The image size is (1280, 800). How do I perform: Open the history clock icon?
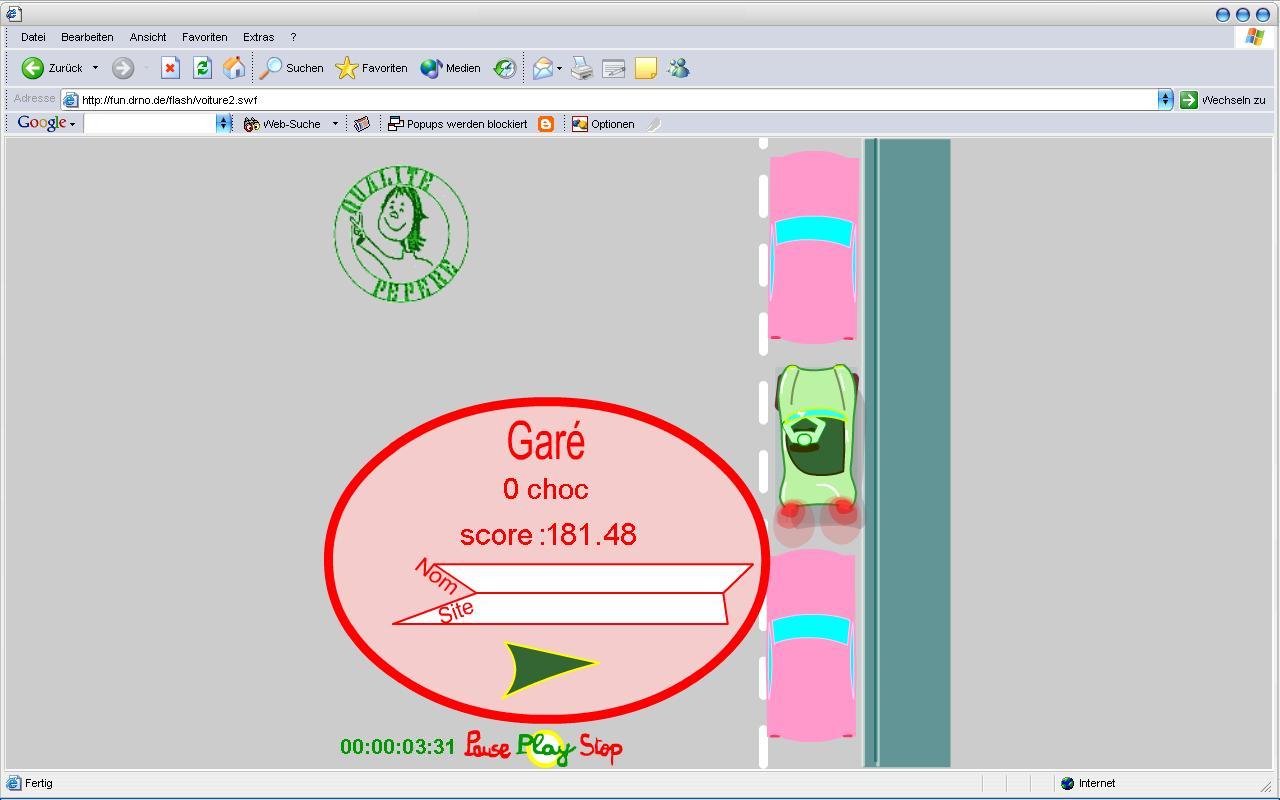[x=505, y=68]
